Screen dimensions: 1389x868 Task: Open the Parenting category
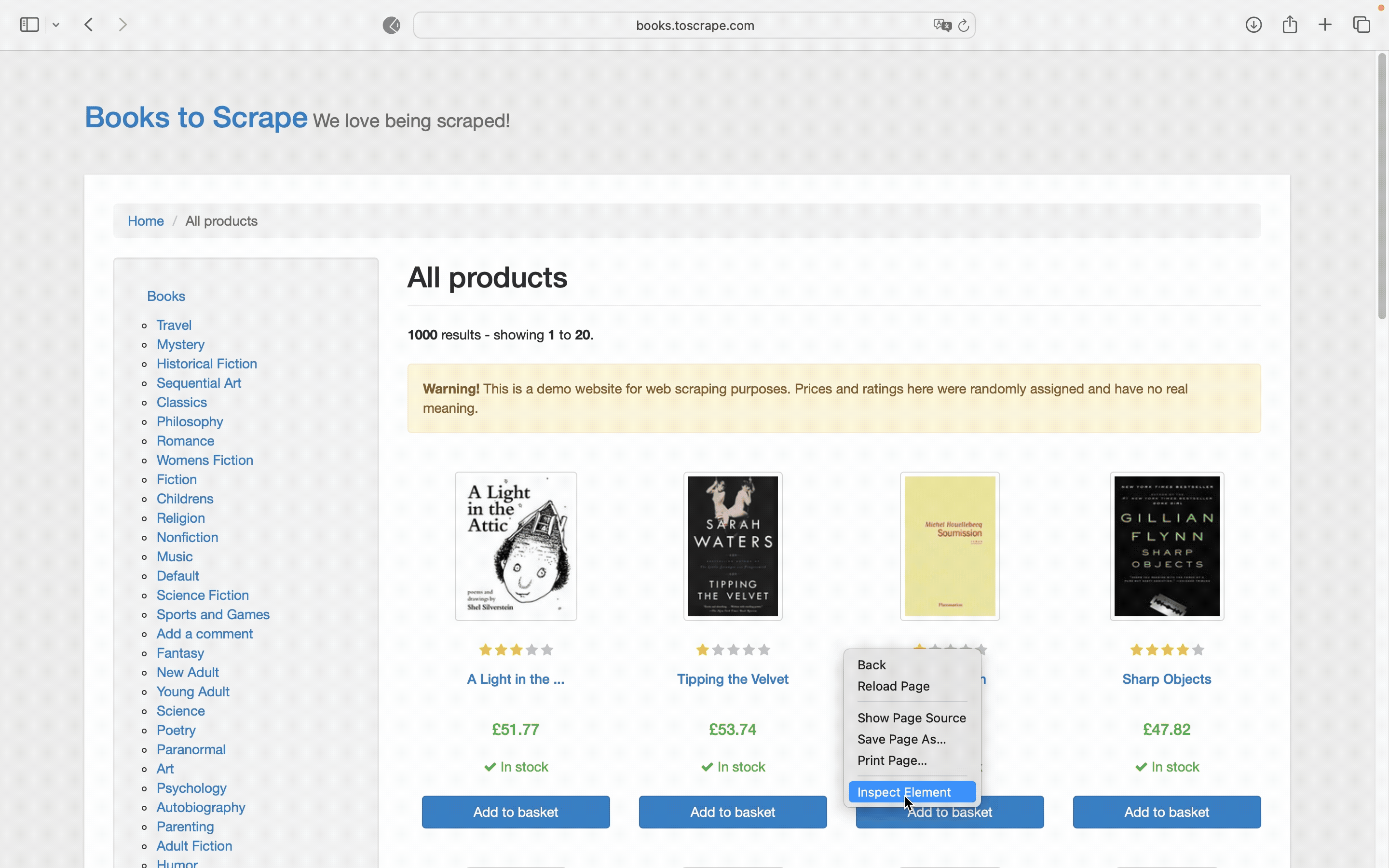185,827
